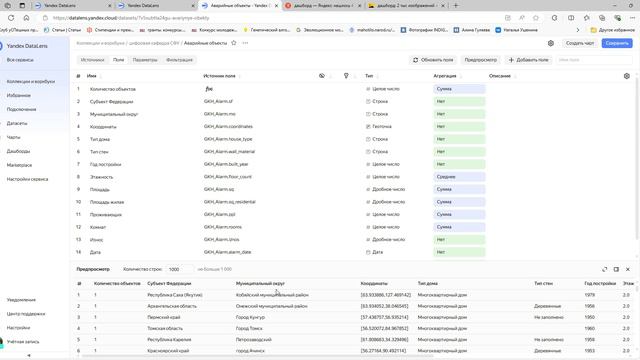Open the aggregation dropdown Нет for Субъект Федерации

point(459,101)
